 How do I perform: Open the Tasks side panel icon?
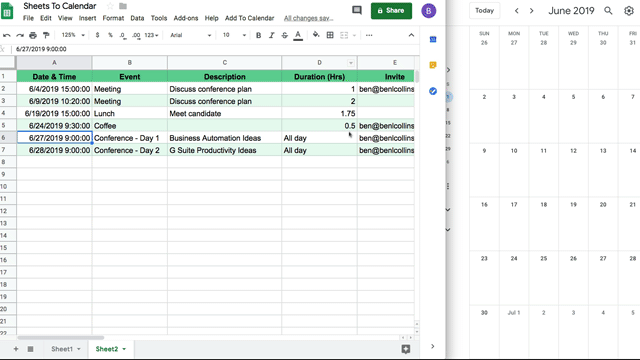click(433, 91)
